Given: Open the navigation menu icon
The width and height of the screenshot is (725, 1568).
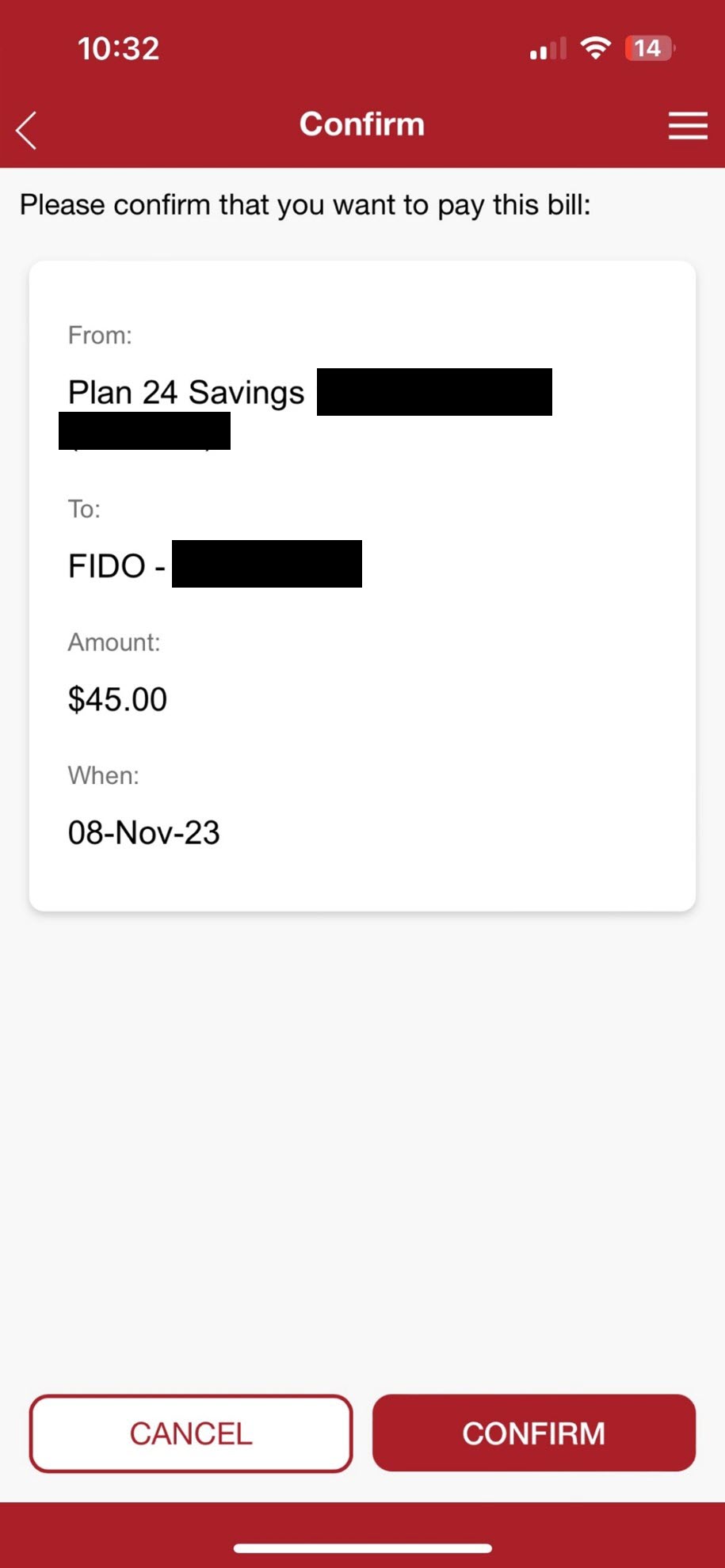Looking at the screenshot, I should click(x=686, y=126).
